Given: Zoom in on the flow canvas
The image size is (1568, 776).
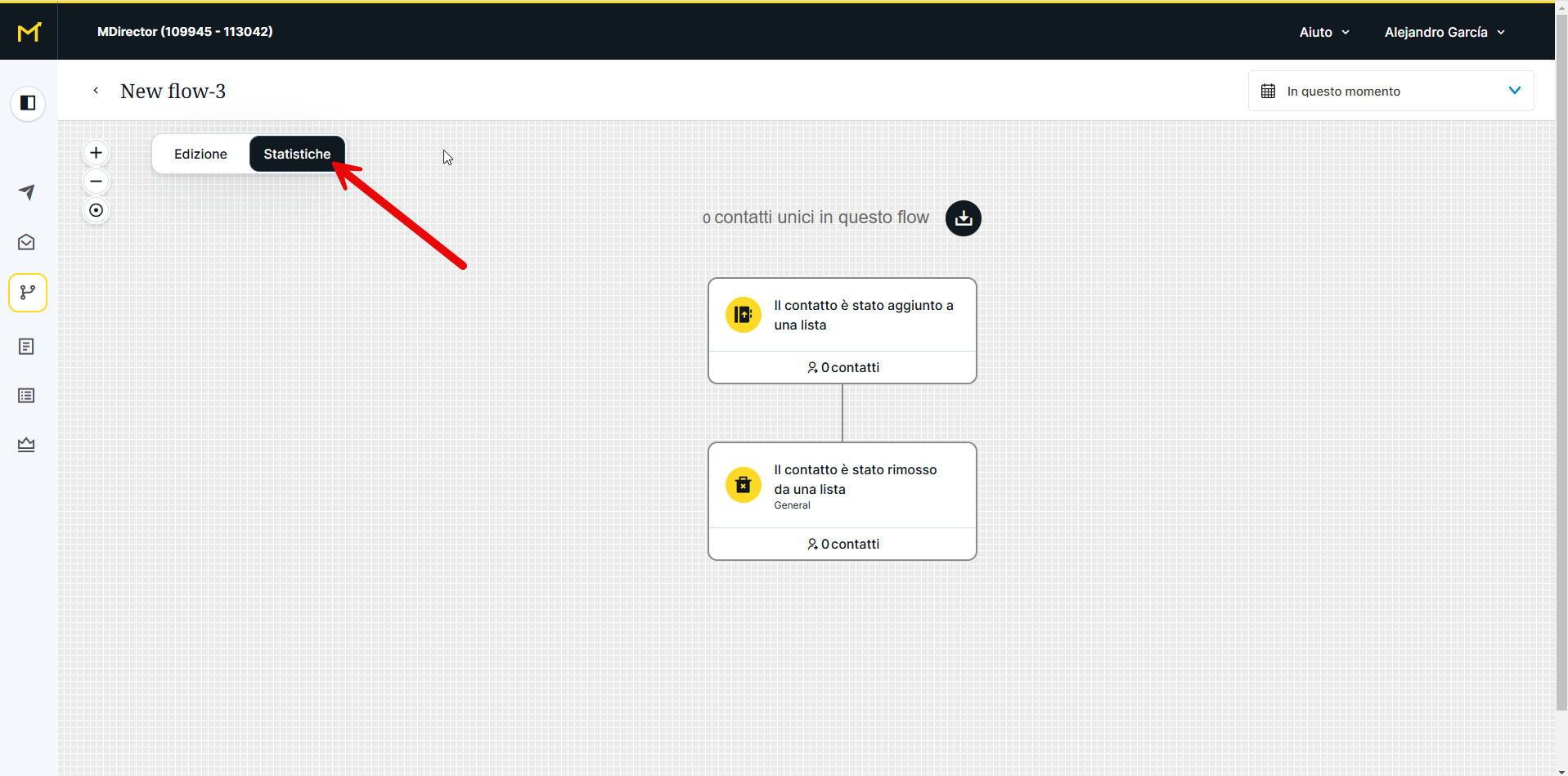Looking at the screenshot, I should coord(96,153).
